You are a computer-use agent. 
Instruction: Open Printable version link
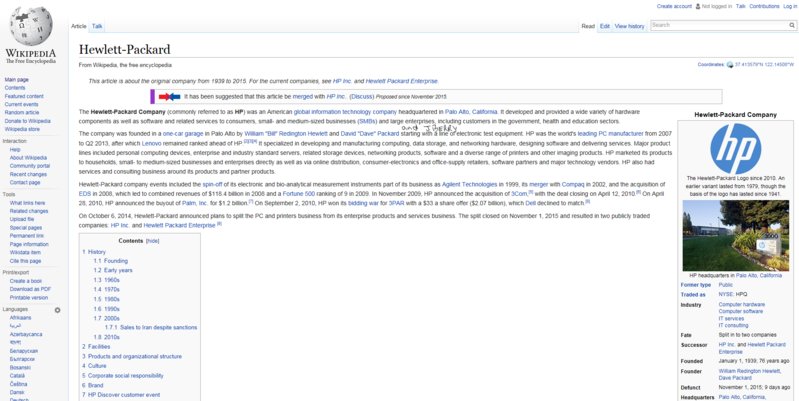[x=29, y=297]
